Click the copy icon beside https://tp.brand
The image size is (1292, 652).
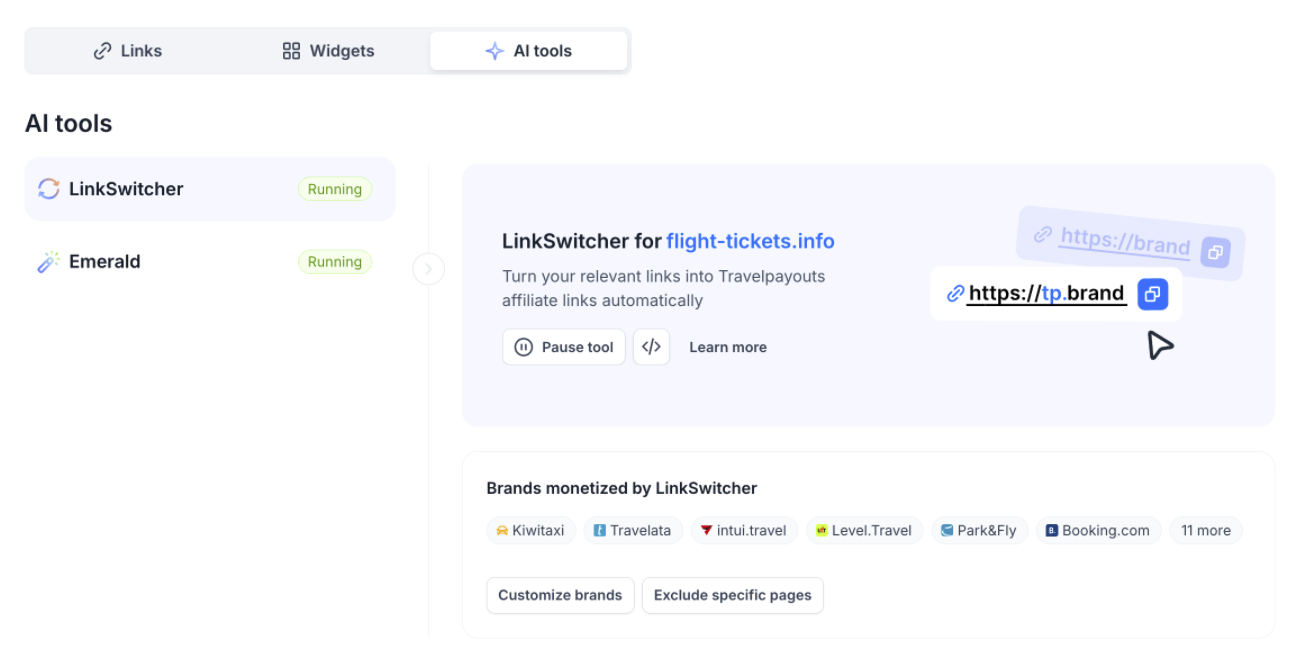coord(1152,294)
